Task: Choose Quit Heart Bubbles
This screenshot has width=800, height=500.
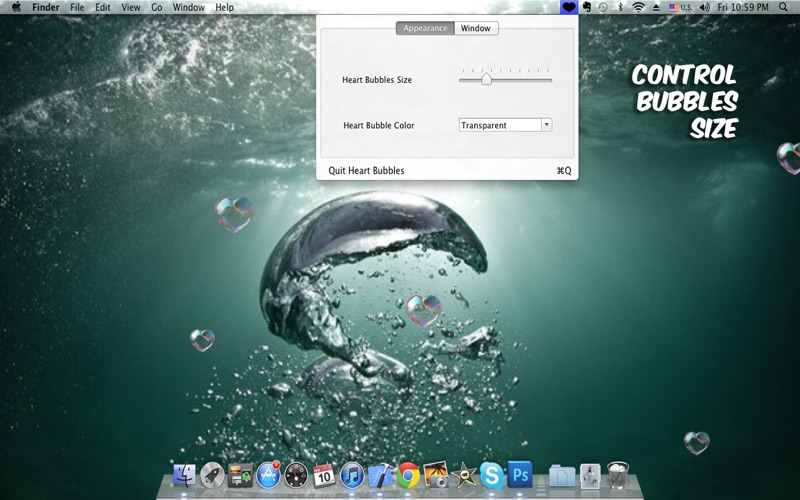Action: tap(367, 171)
